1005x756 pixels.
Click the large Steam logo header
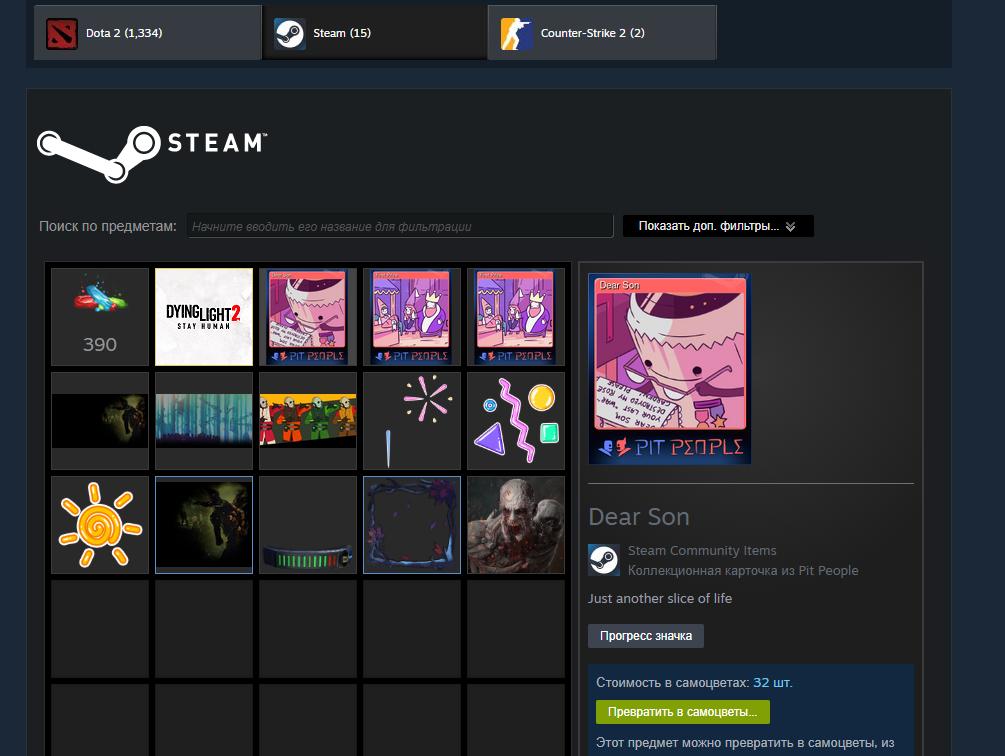[151, 152]
